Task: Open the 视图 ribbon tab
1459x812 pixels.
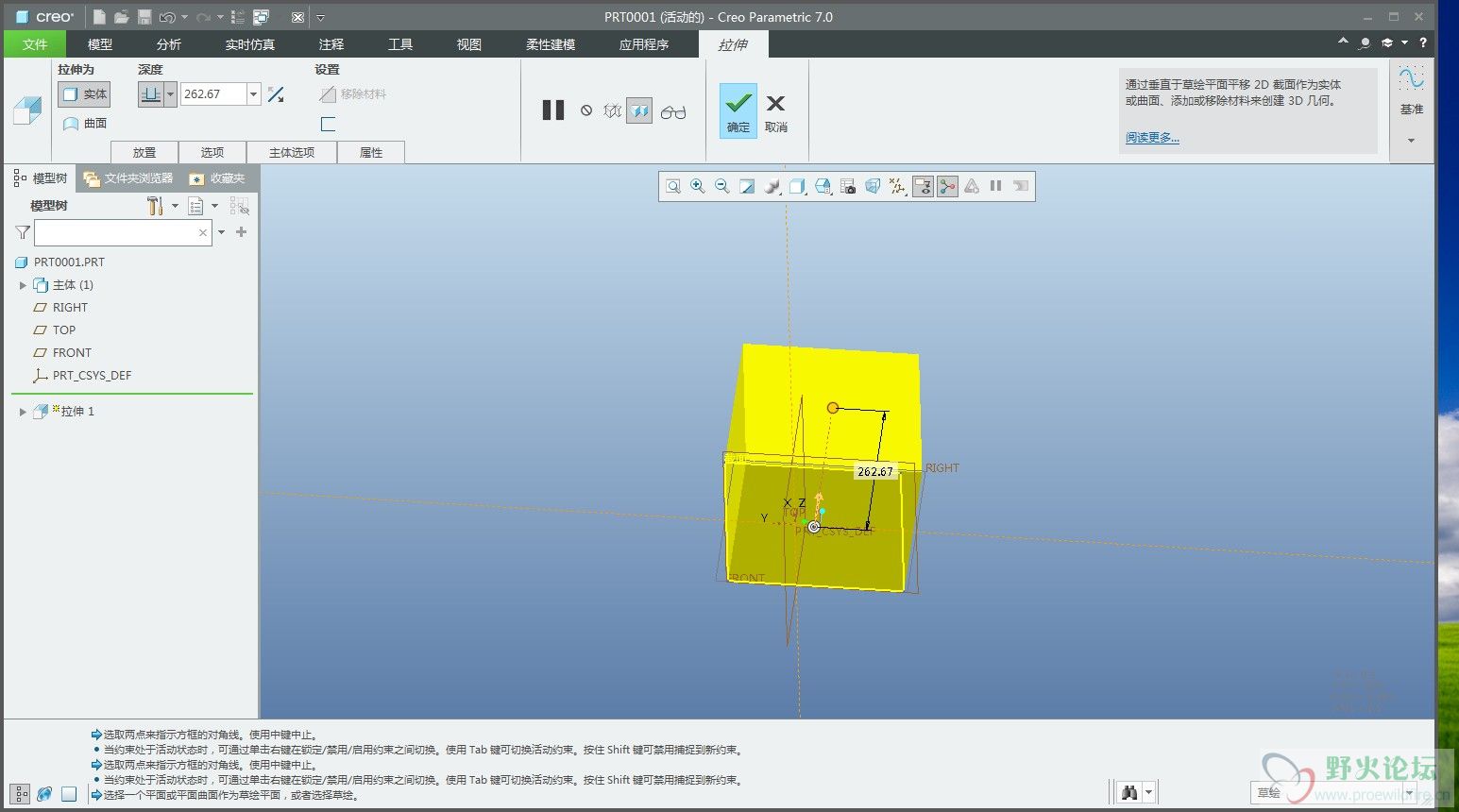Action: (469, 44)
